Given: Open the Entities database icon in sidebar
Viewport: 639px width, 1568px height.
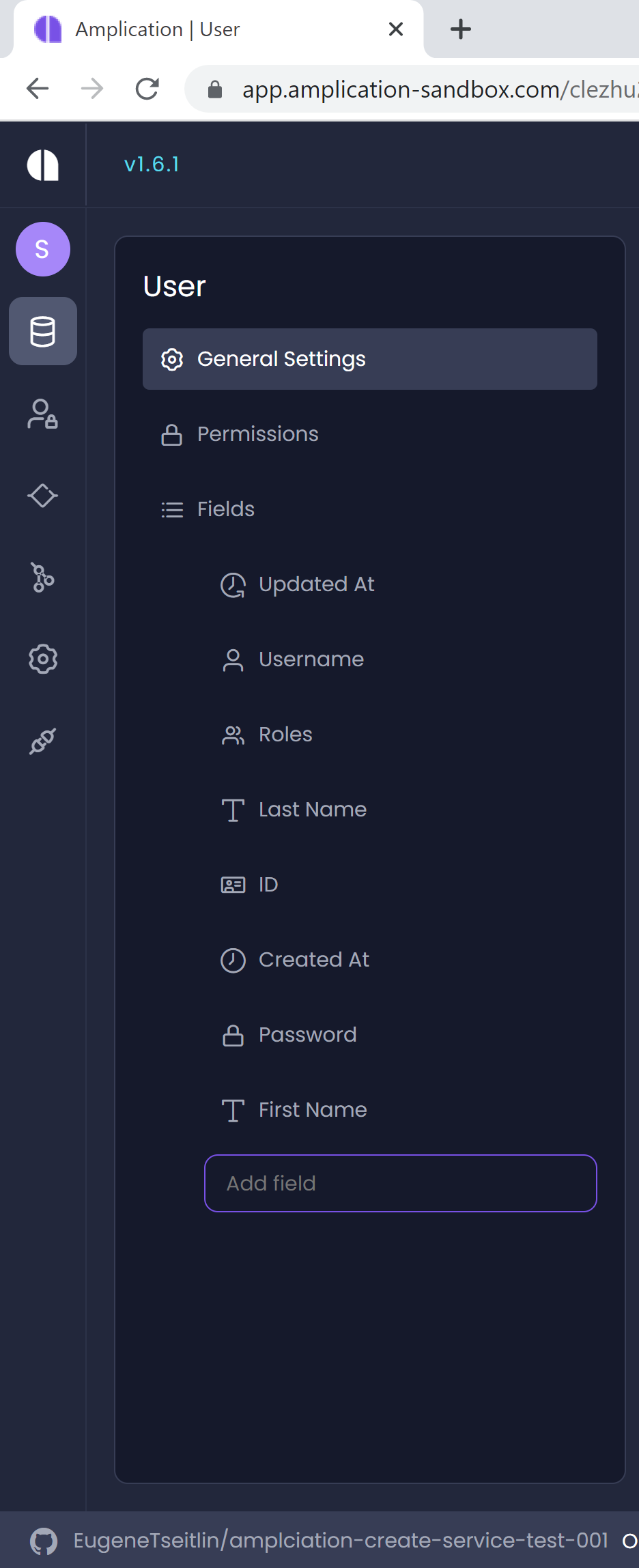Looking at the screenshot, I should (42, 331).
